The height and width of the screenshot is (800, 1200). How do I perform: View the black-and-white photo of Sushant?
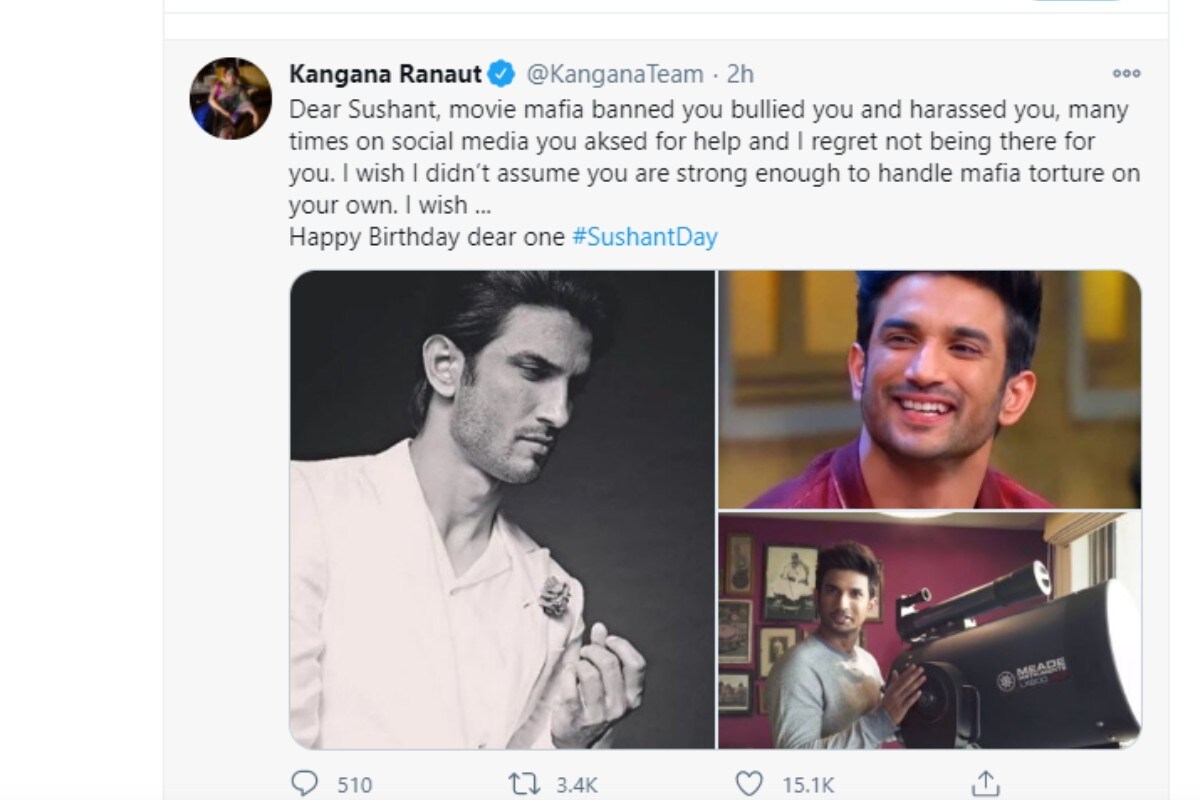pos(500,510)
